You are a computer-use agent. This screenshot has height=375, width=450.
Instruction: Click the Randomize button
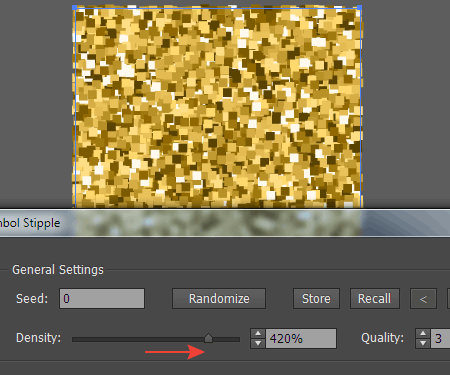coord(219,298)
